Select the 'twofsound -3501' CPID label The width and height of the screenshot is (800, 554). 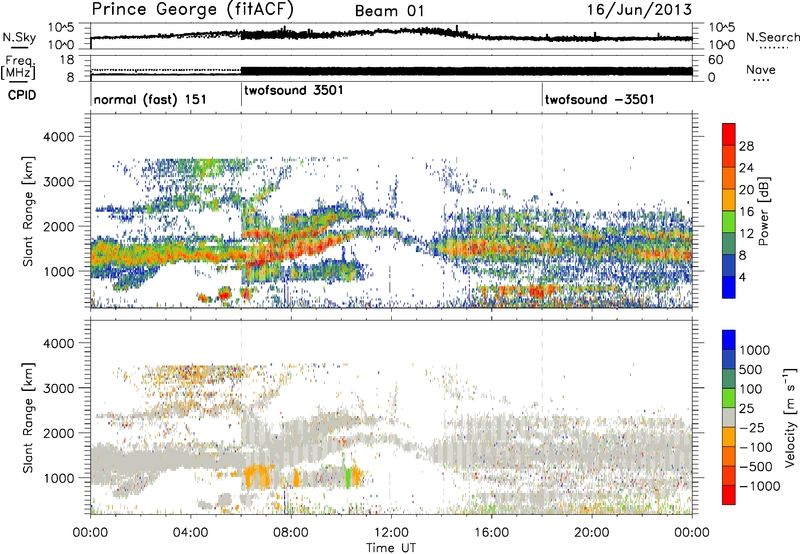(x=599, y=99)
